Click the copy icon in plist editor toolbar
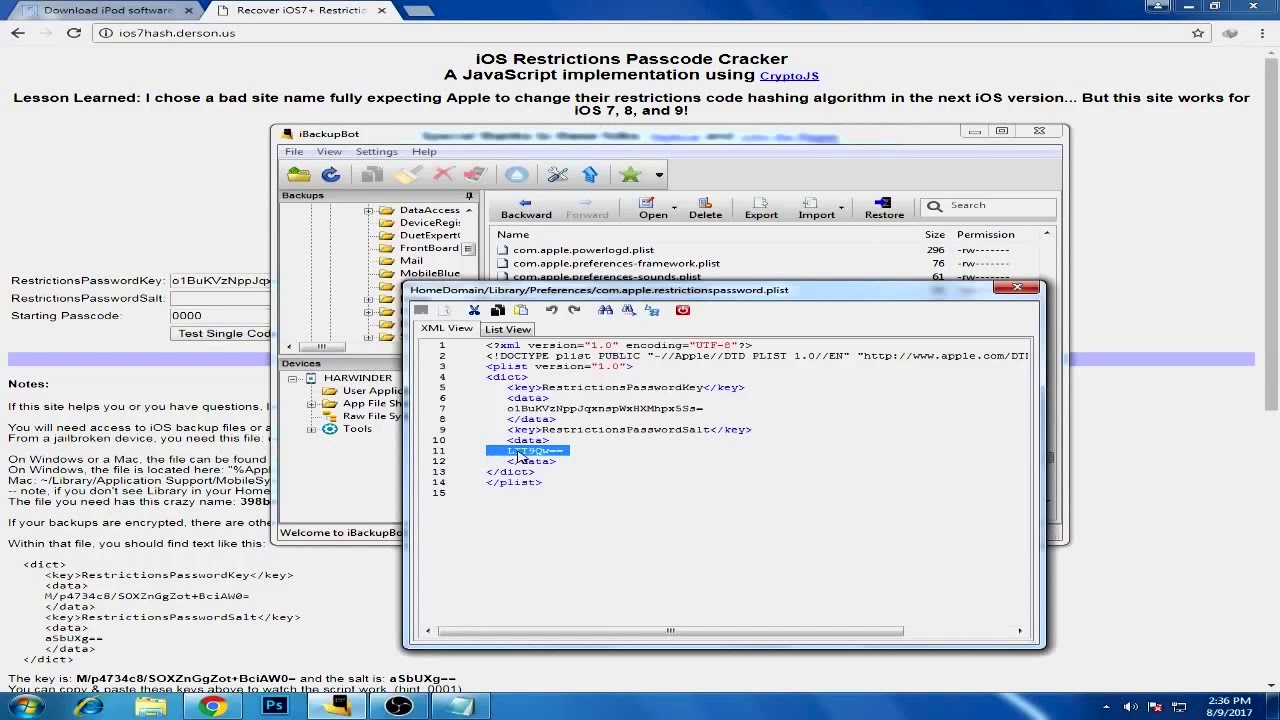Screen dimensions: 1280x720 pos(498,311)
